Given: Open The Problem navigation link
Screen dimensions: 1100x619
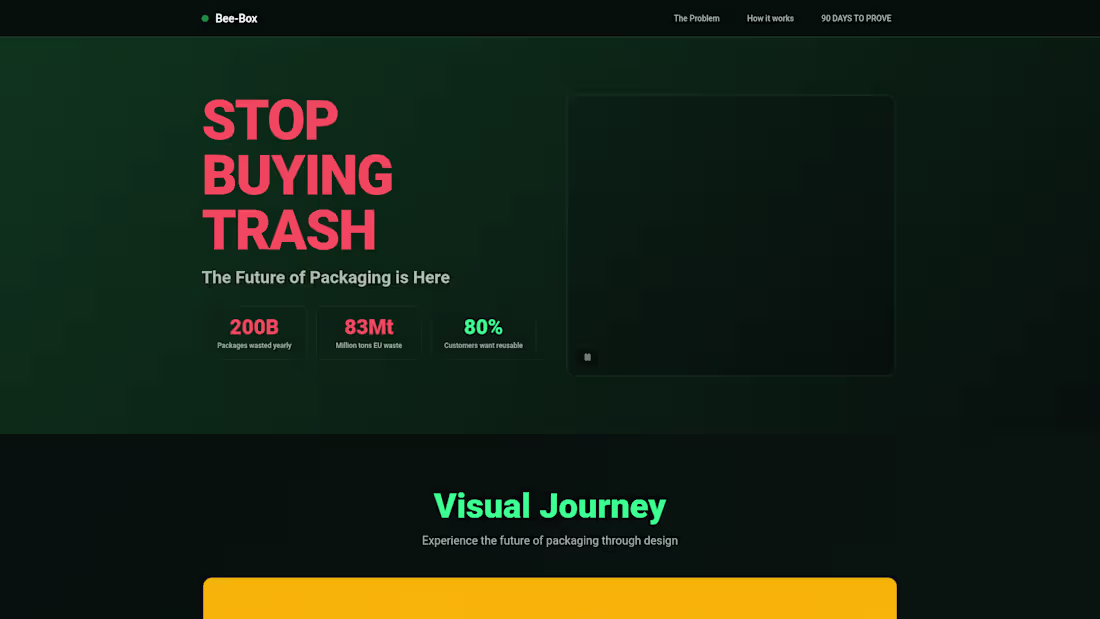Looking at the screenshot, I should pos(696,18).
